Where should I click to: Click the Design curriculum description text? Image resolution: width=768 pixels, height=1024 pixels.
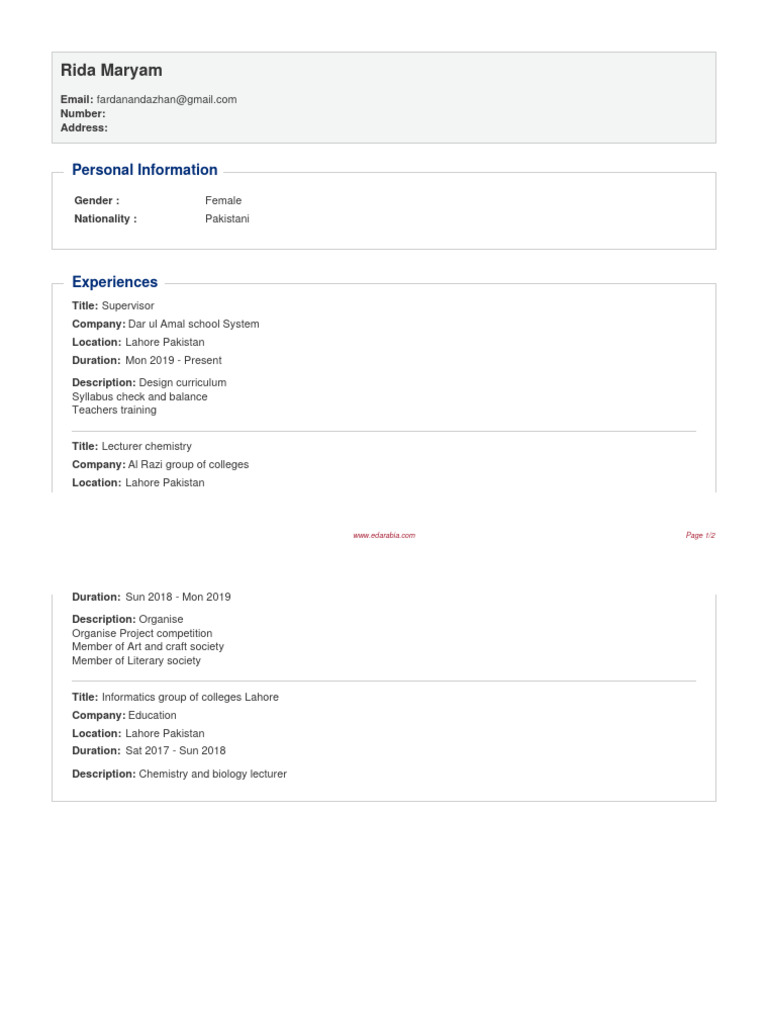pos(183,382)
